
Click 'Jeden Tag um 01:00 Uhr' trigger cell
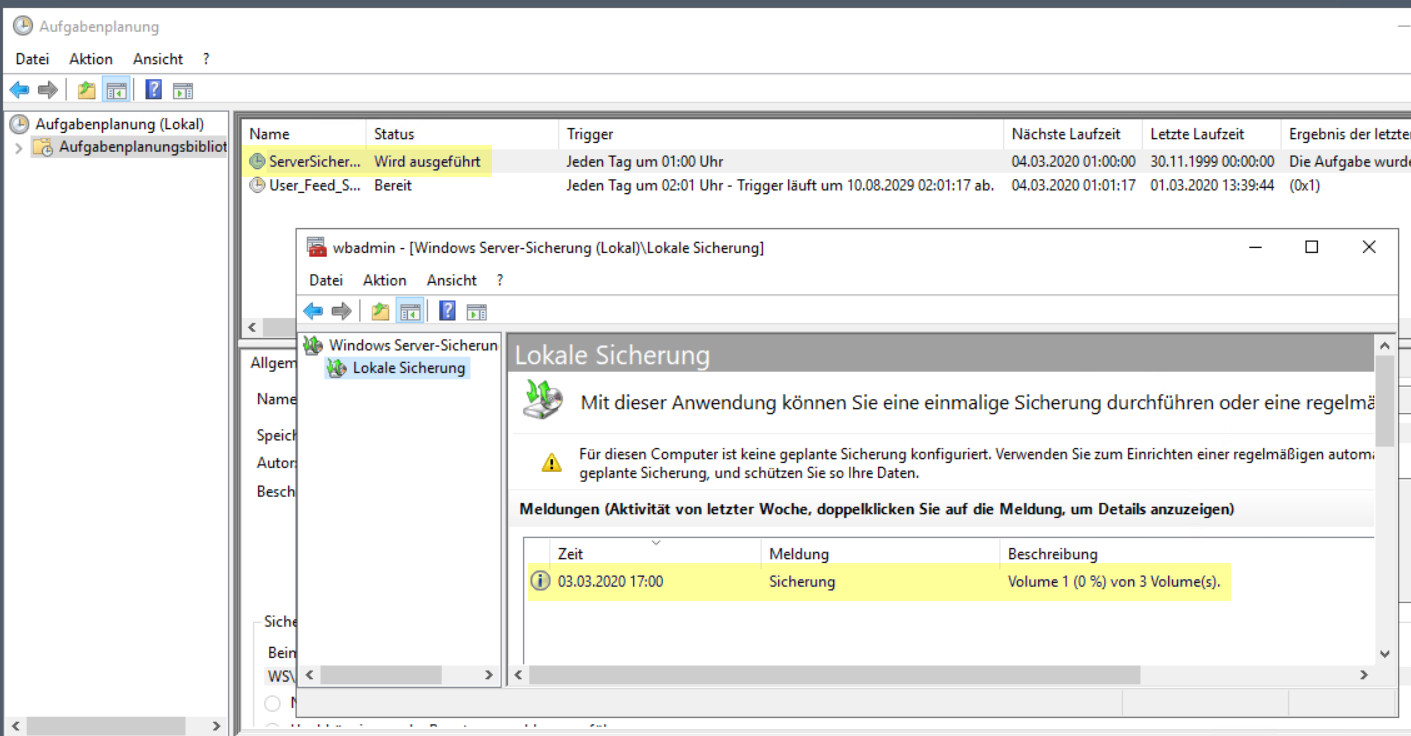pos(645,161)
